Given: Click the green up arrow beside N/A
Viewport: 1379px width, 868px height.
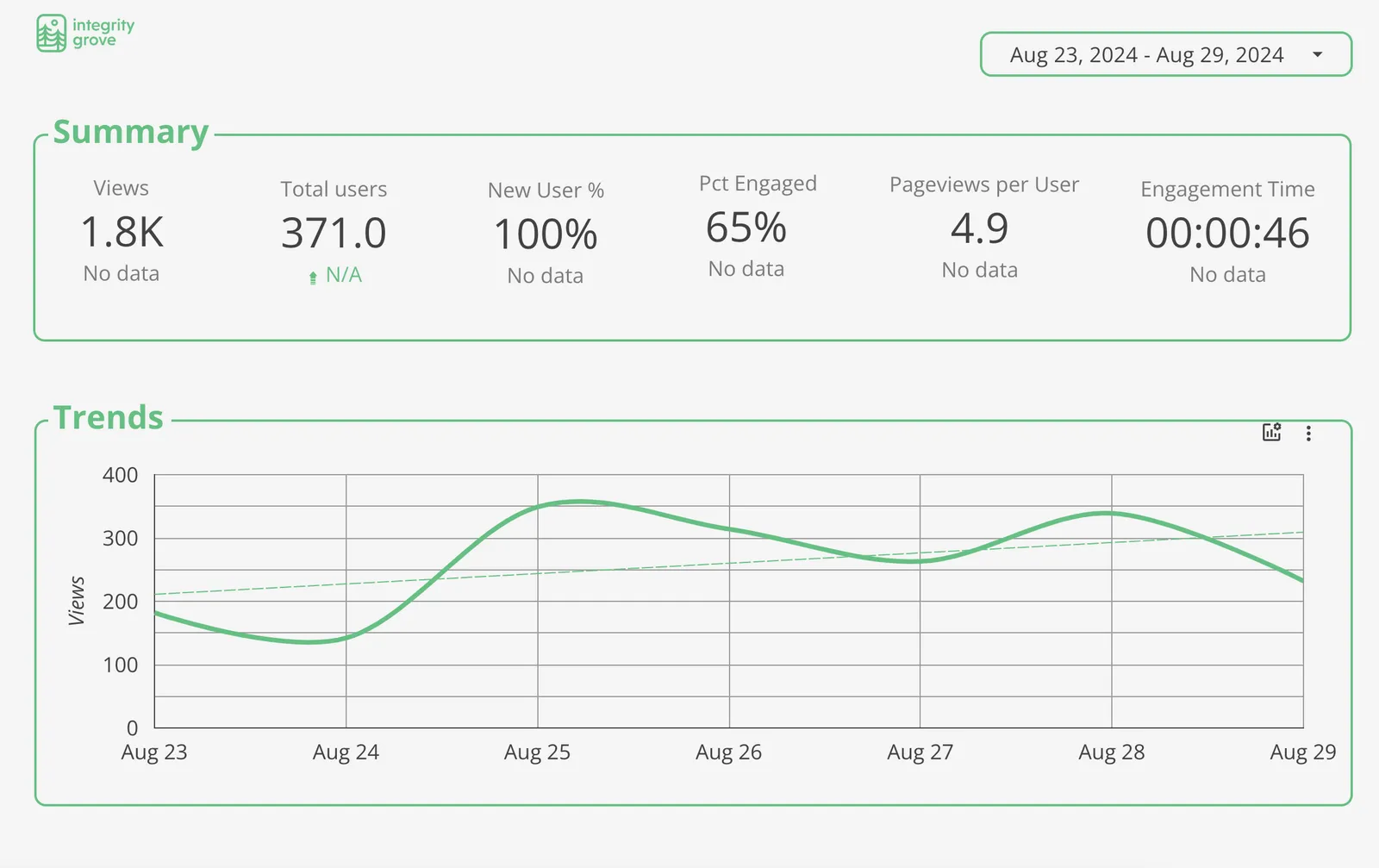Looking at the screenshot, I should click(313, 278).
